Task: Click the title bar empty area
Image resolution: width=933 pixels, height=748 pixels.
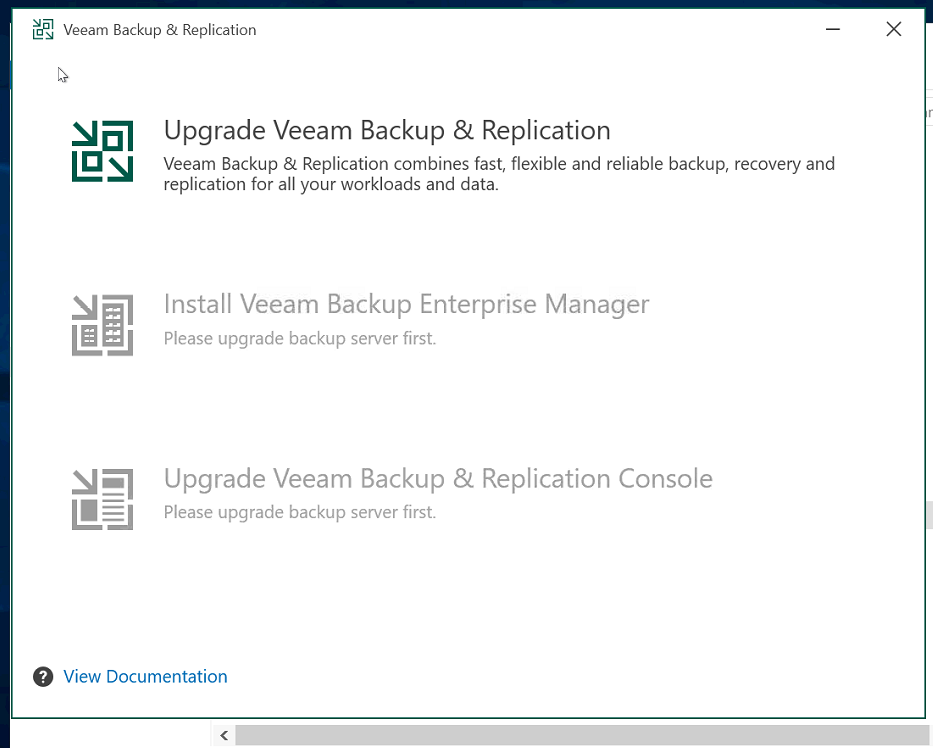Action: [x=536, y=29]
